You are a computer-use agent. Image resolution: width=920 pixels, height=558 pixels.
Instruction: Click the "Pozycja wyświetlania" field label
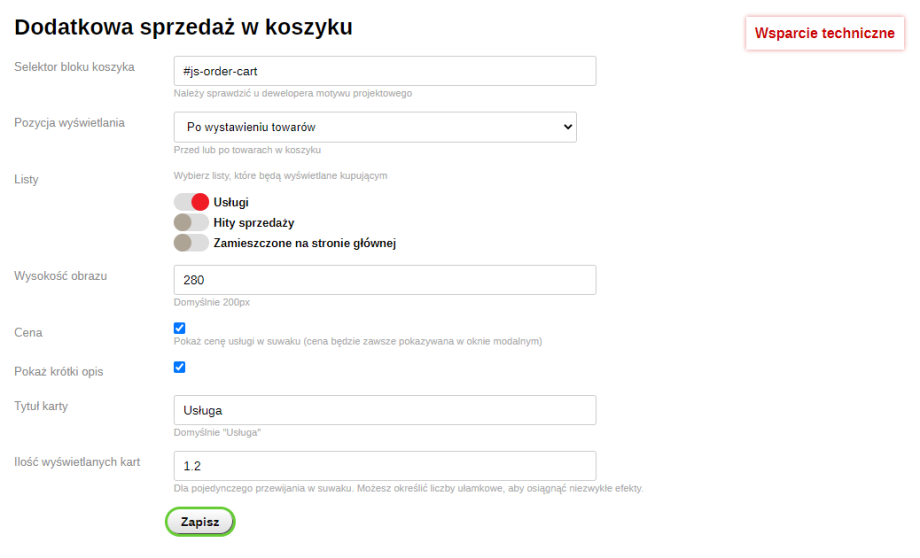pyautogui.click(x=70, y=123)
